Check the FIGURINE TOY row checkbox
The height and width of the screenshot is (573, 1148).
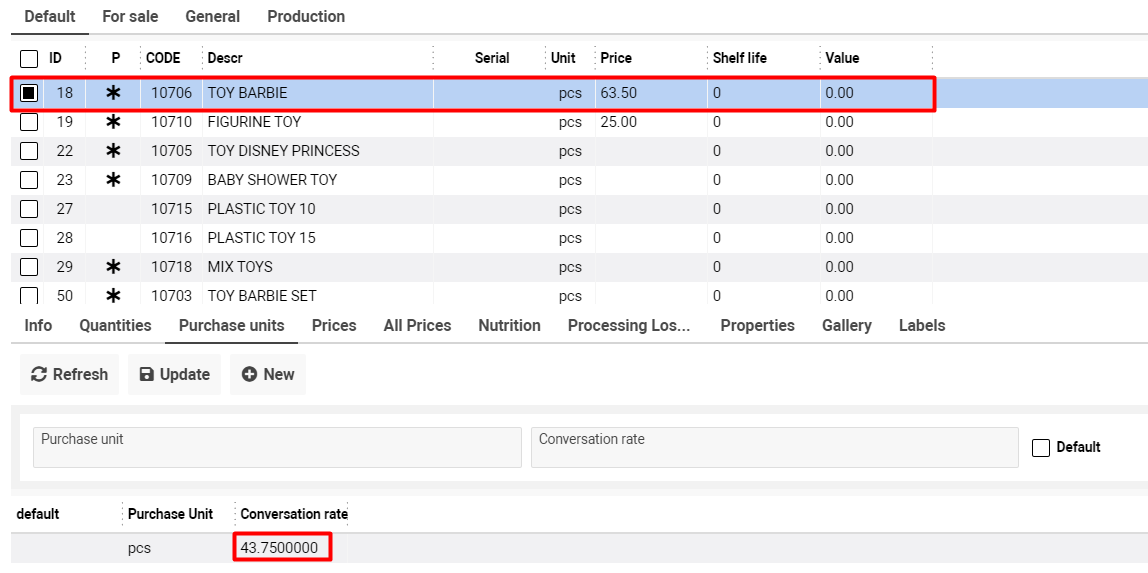tap(29, 122)
